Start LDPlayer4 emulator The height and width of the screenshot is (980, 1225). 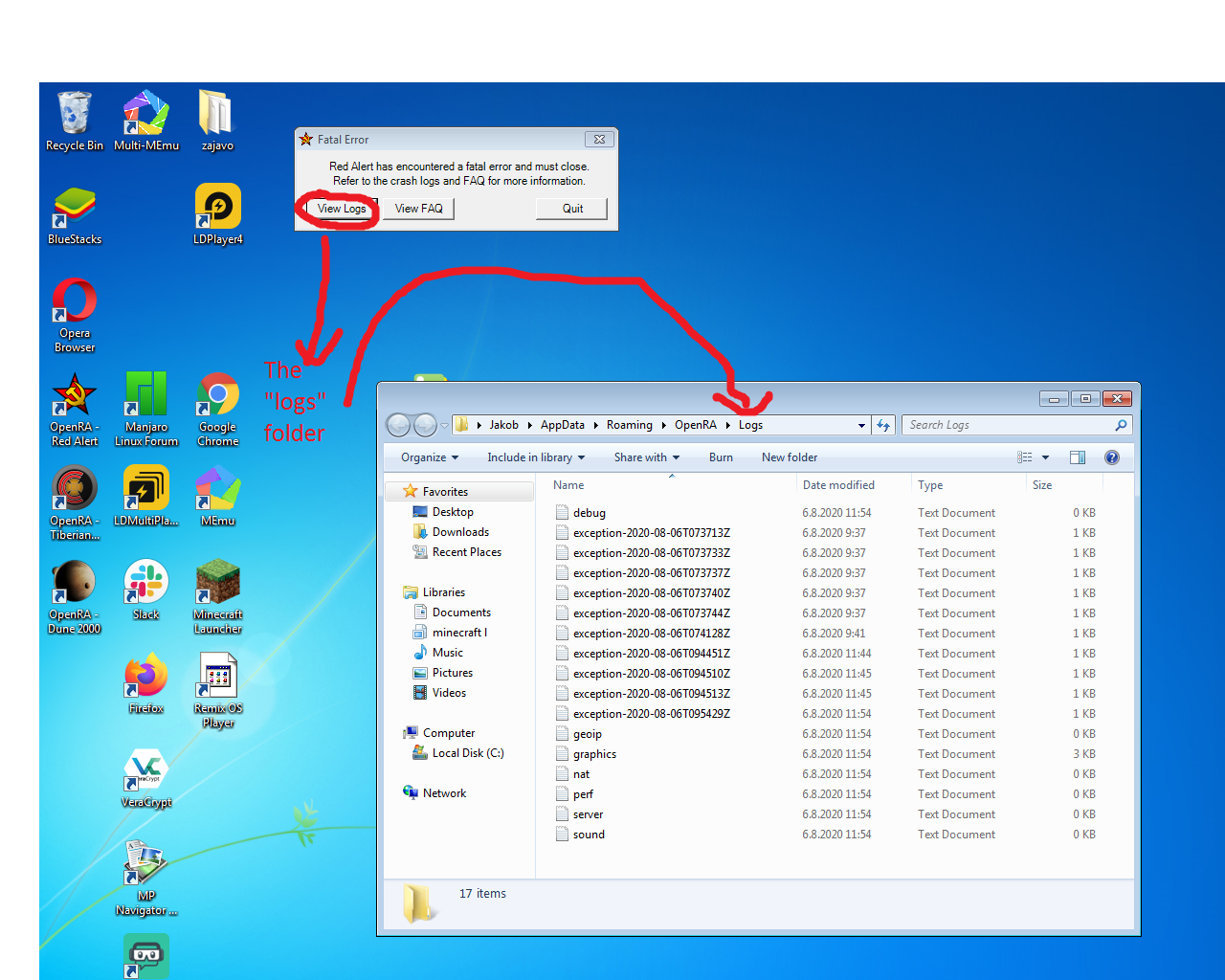(x=217, y=204)
